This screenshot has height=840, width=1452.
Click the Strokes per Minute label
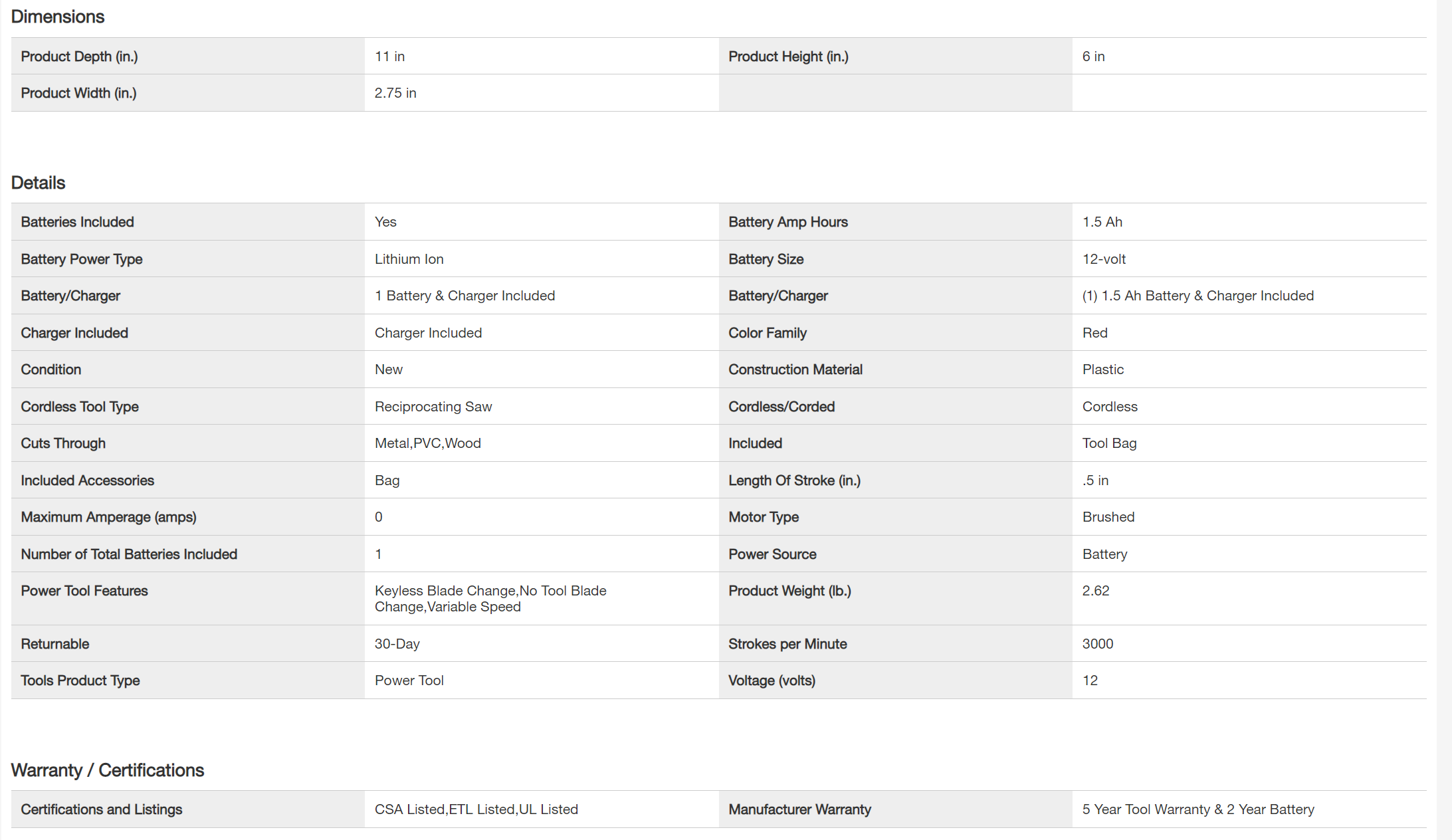tap(787, 644)
